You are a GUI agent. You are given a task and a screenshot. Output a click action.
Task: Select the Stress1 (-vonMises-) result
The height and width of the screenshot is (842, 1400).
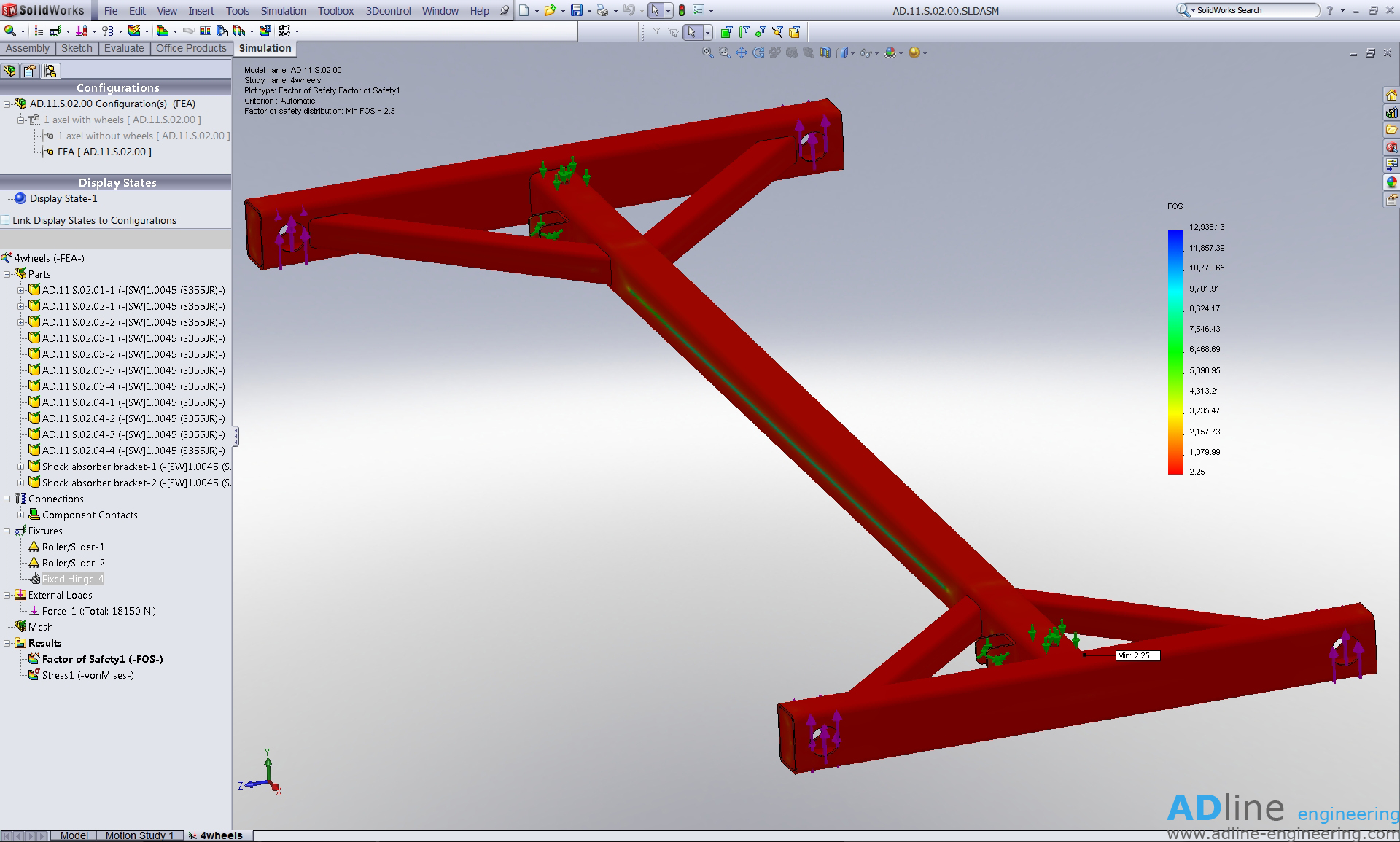coord(81,675)
